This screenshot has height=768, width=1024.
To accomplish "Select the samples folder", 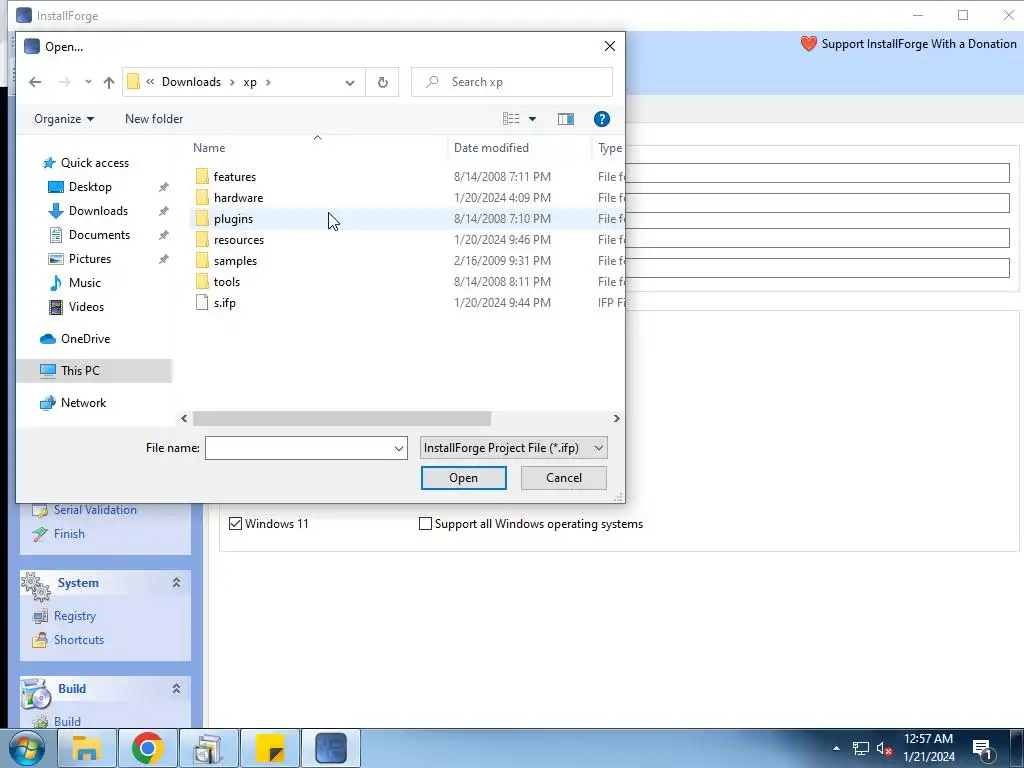I will click(x=235, y=261).
